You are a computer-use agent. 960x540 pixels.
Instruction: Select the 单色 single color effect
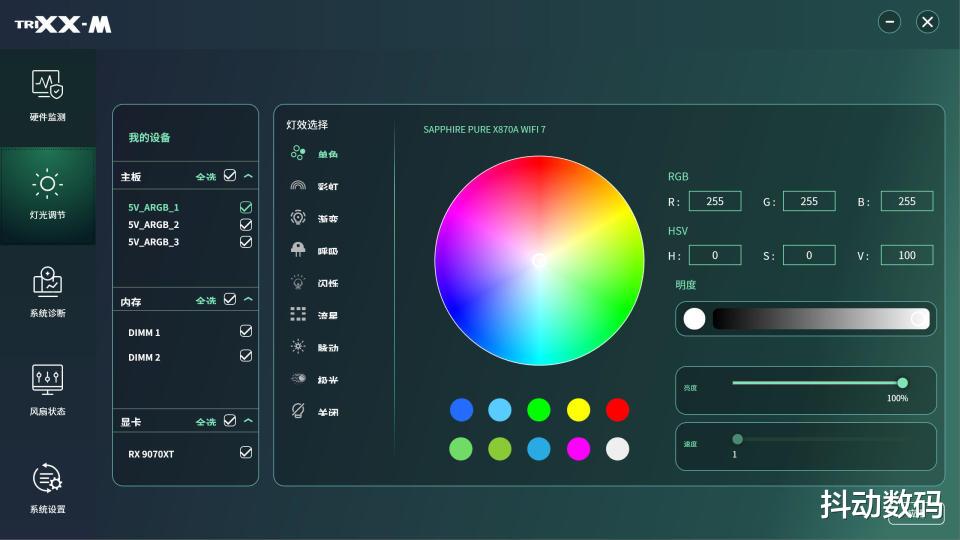[x=314, y=153]
